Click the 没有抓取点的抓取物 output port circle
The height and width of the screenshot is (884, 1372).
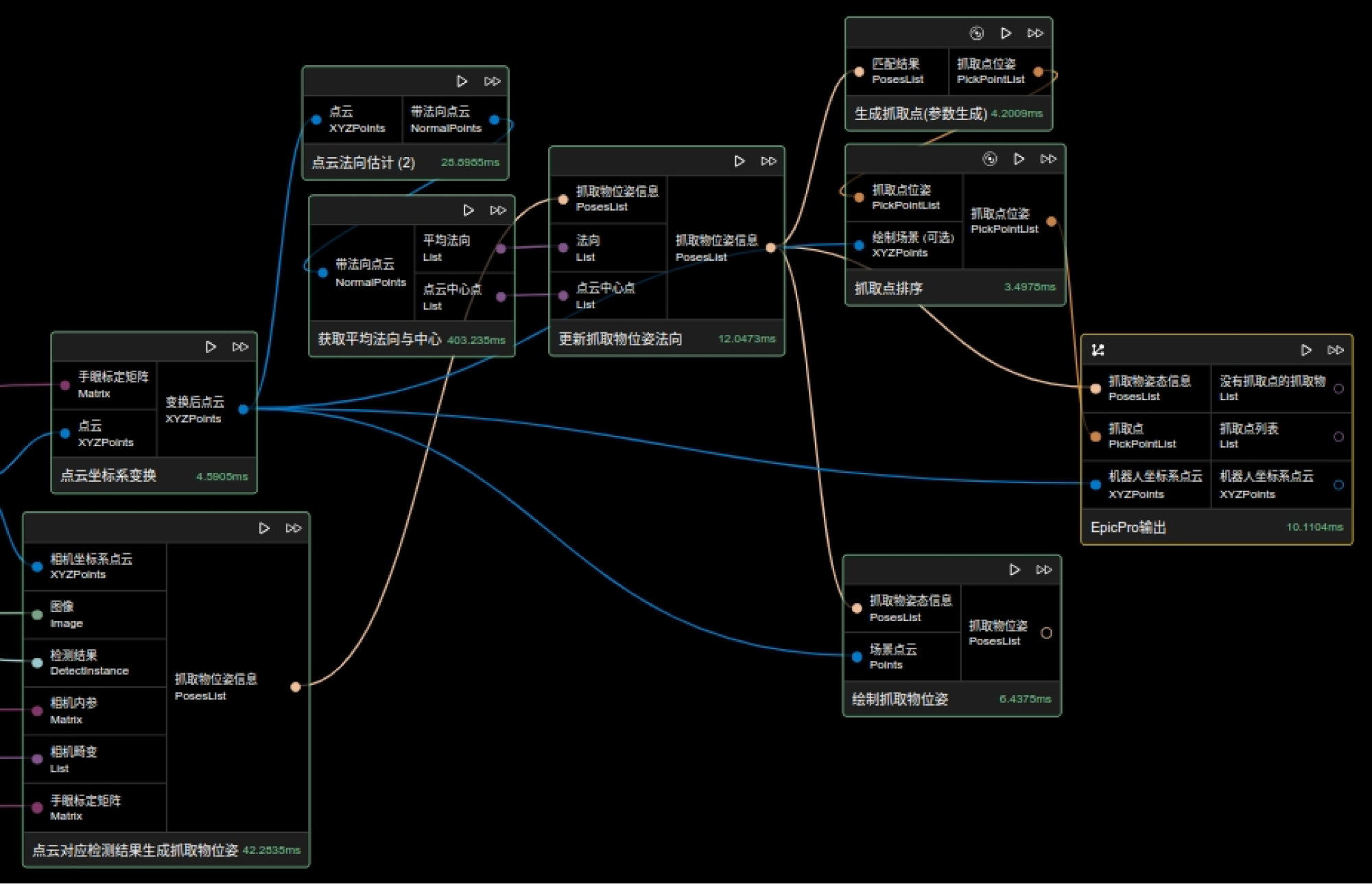[x=1338, y=388]
